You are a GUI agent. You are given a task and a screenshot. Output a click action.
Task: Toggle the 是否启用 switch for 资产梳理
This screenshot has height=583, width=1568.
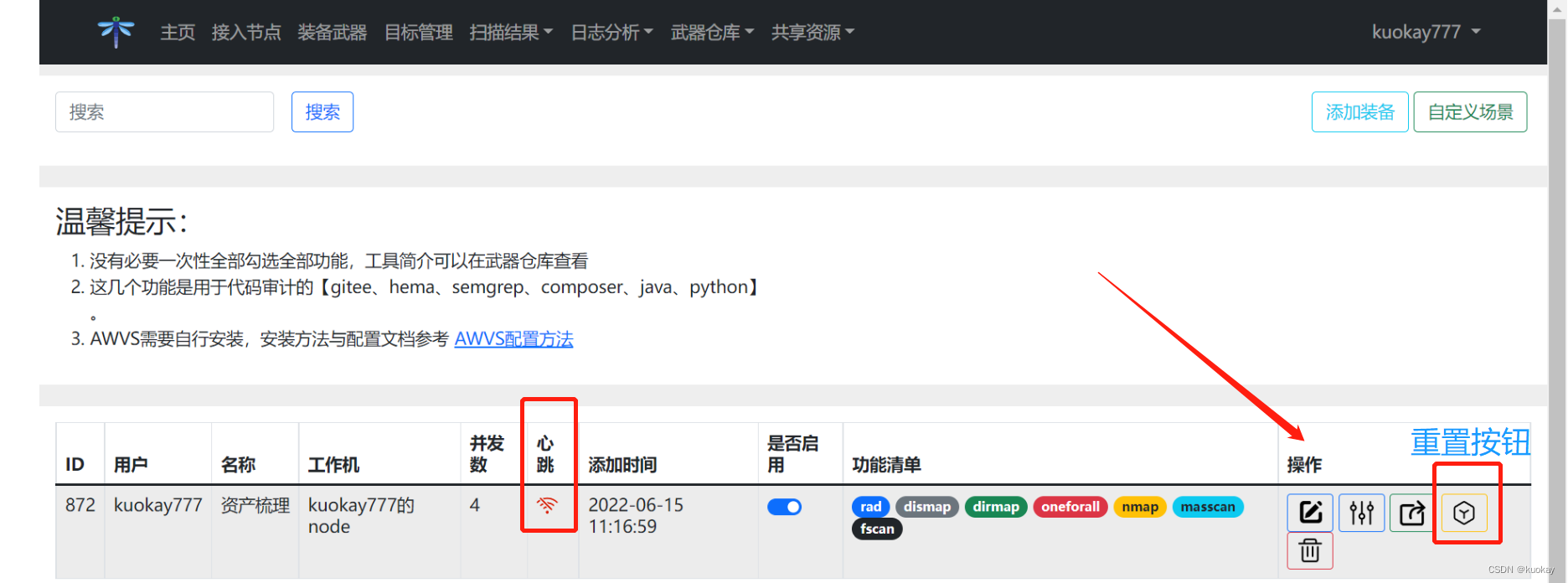coord(785,507)
